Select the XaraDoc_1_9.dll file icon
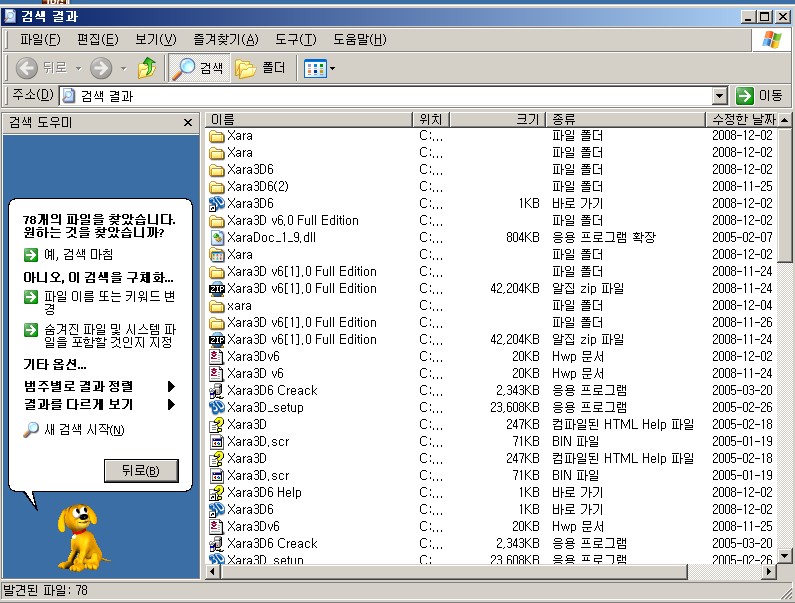The image size is (795, 603). [x=216, y=237]
